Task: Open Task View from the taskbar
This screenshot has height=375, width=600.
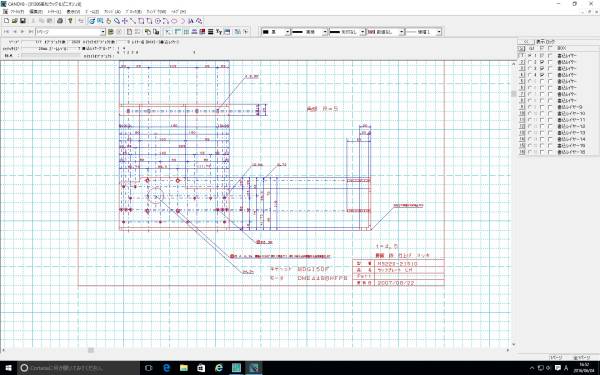Action: coord(149,368)
